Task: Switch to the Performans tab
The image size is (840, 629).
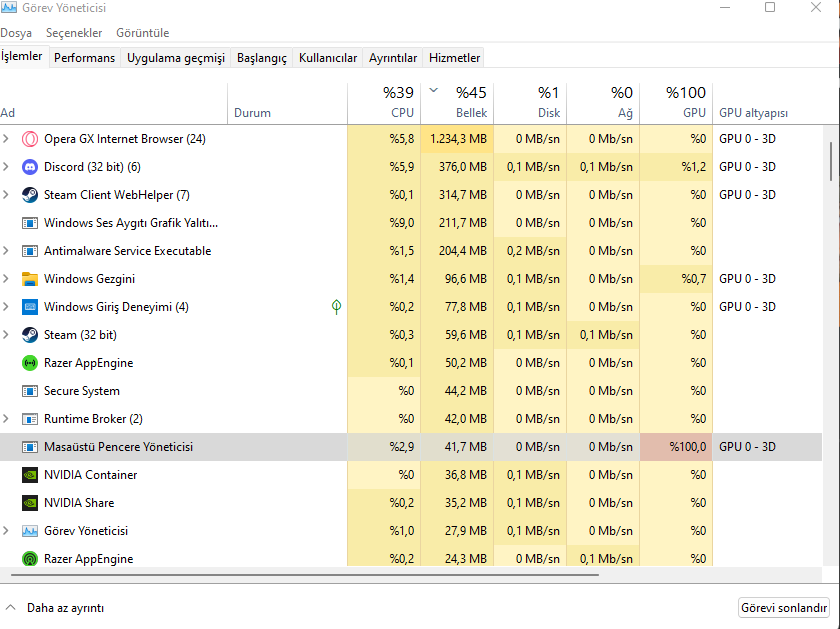Action: pos(84,58)
